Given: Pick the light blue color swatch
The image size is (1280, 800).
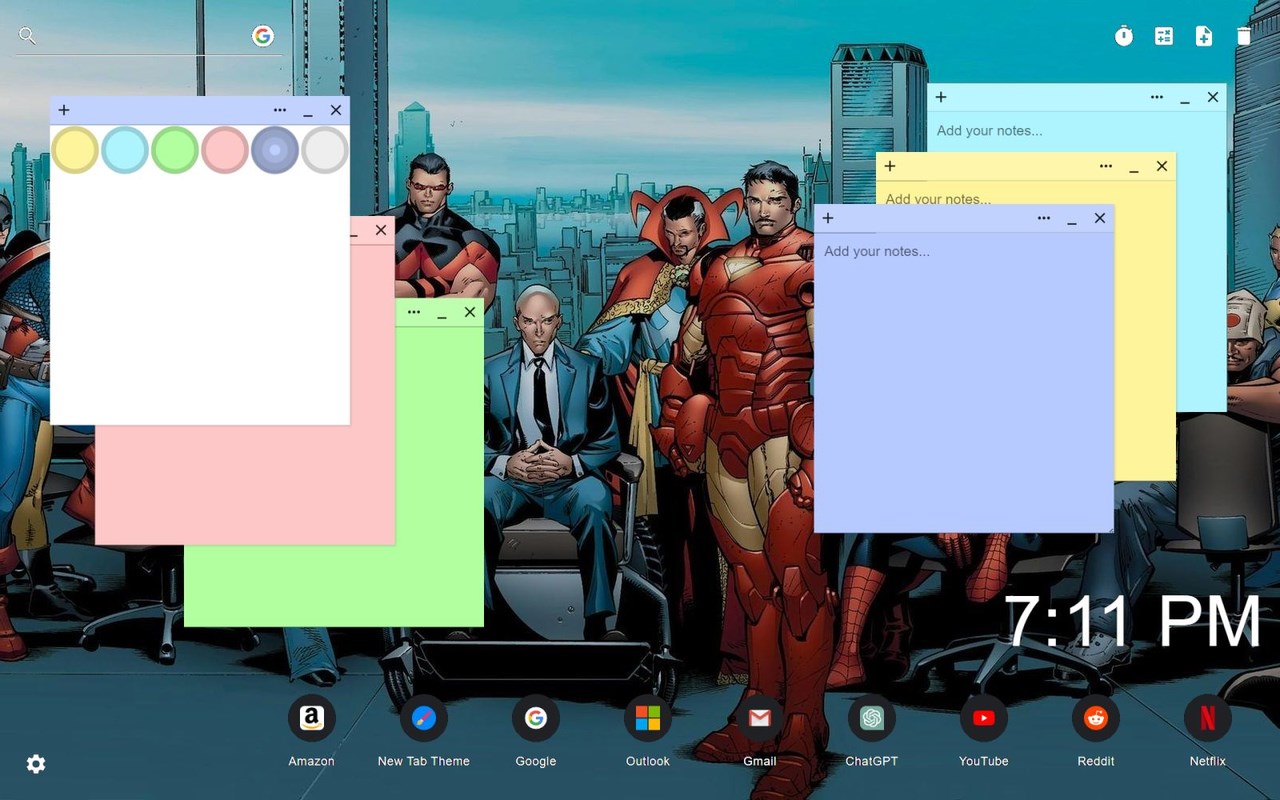Looking at the screenshot, I should [125, 150].
